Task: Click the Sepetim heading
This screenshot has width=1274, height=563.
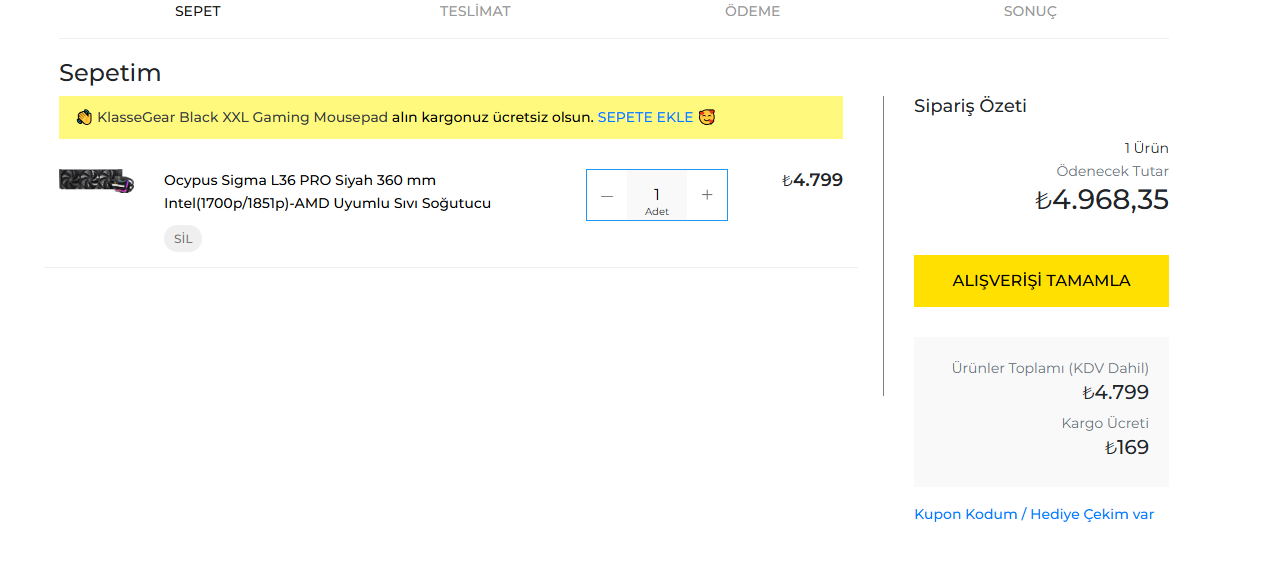Action: (110, 73)
